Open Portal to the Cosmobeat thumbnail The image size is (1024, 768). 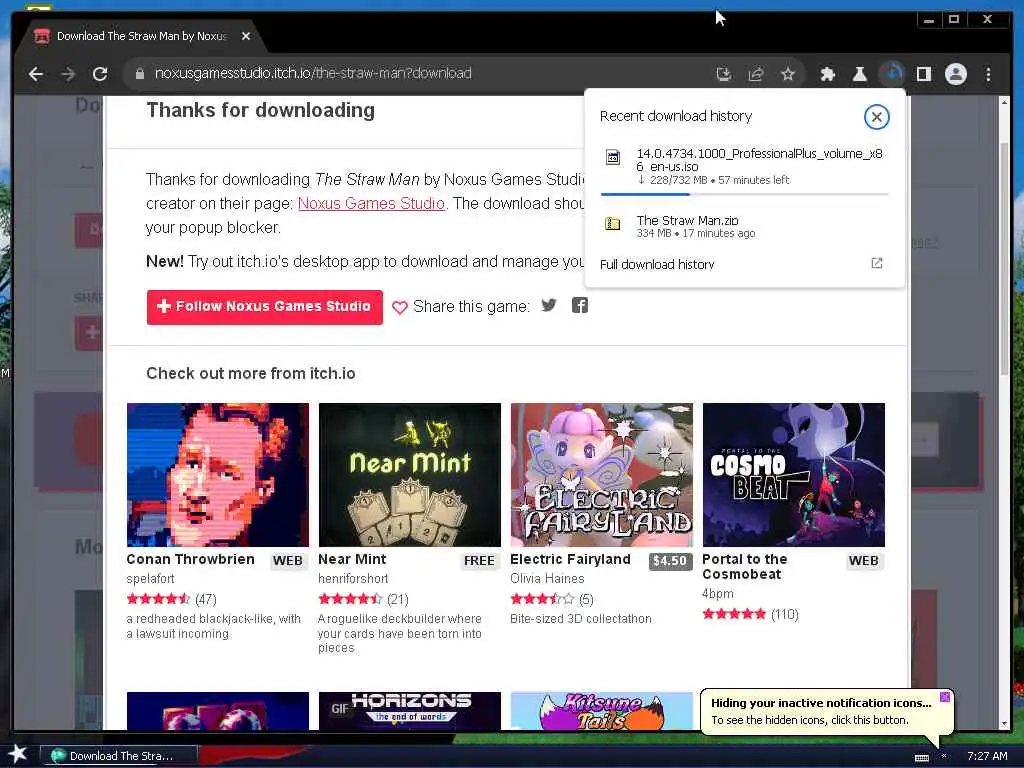pyautogui.click(x=793, y=475)
